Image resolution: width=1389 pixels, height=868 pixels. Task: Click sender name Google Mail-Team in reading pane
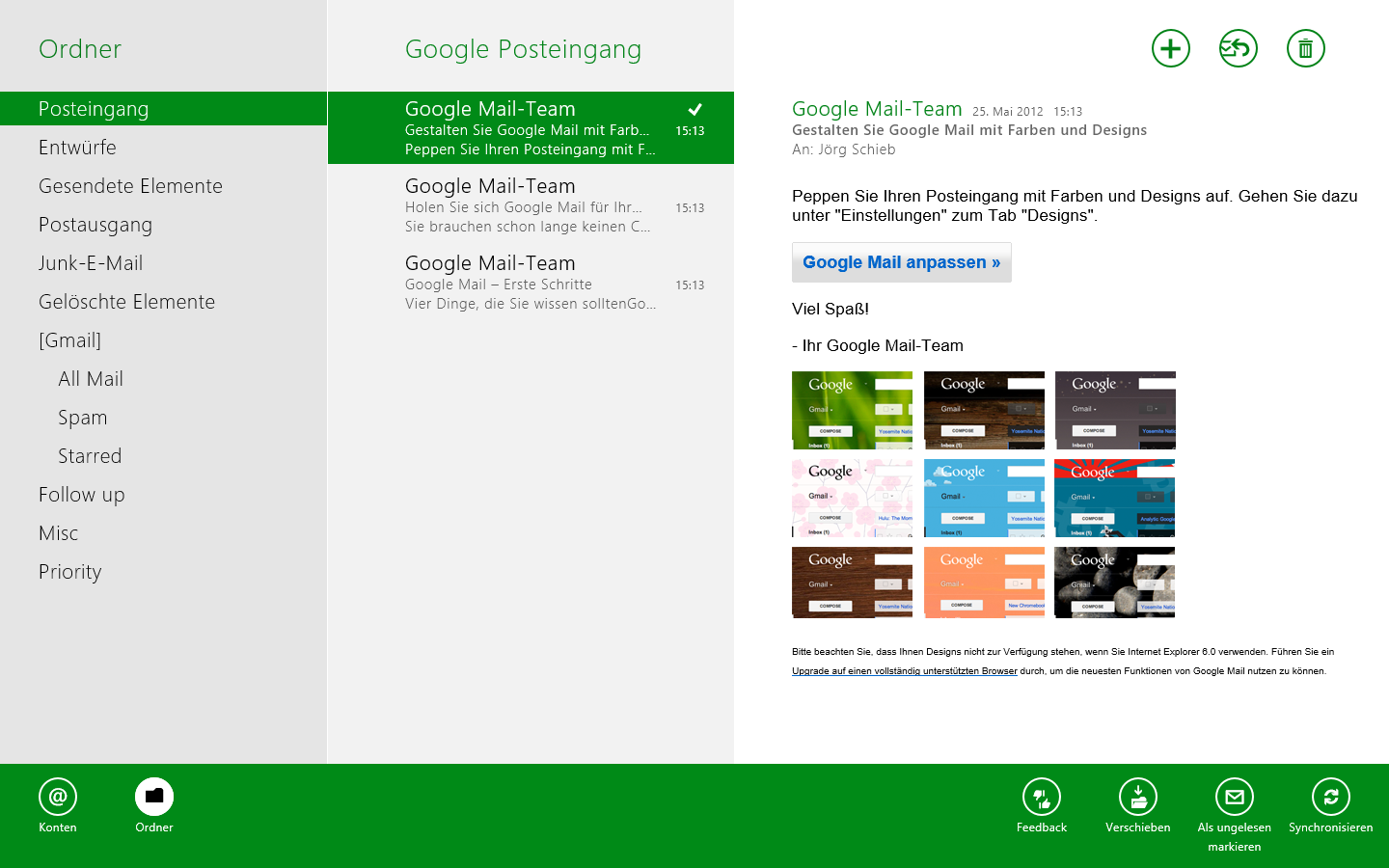877,109
